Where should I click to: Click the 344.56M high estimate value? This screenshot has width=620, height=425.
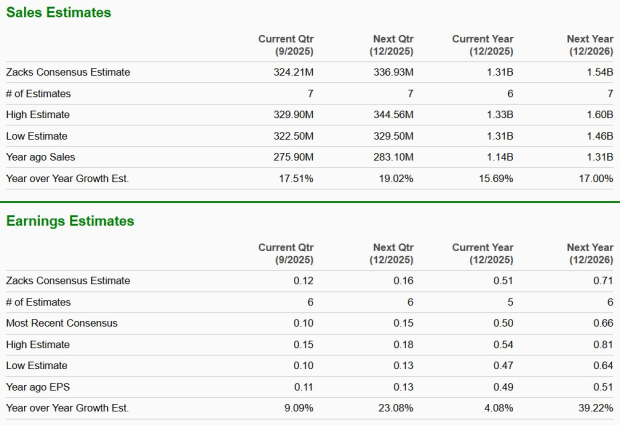point(390,115)
